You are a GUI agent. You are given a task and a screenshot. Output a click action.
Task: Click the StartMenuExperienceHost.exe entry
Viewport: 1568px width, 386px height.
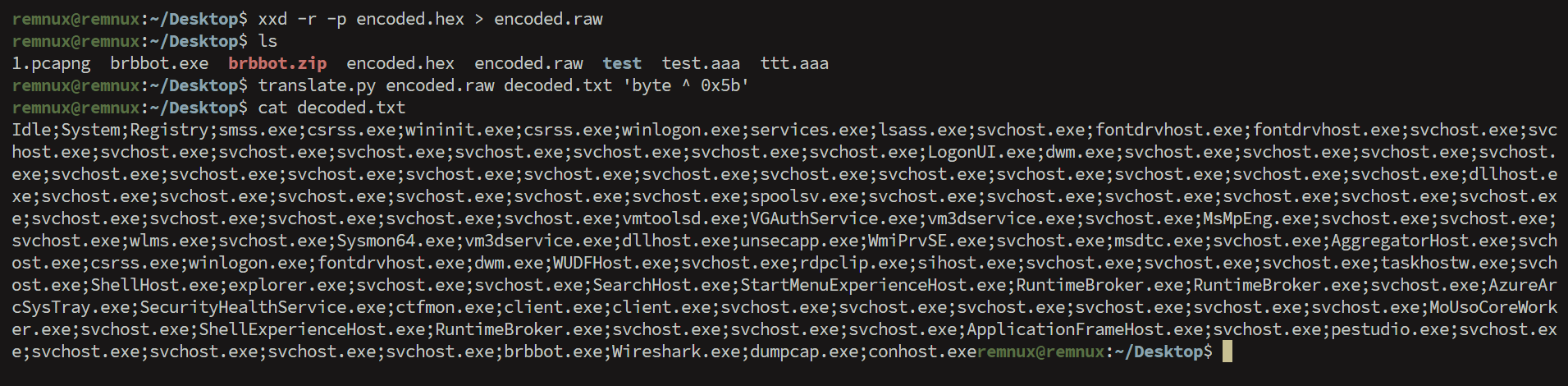click(x=873, y=285)
